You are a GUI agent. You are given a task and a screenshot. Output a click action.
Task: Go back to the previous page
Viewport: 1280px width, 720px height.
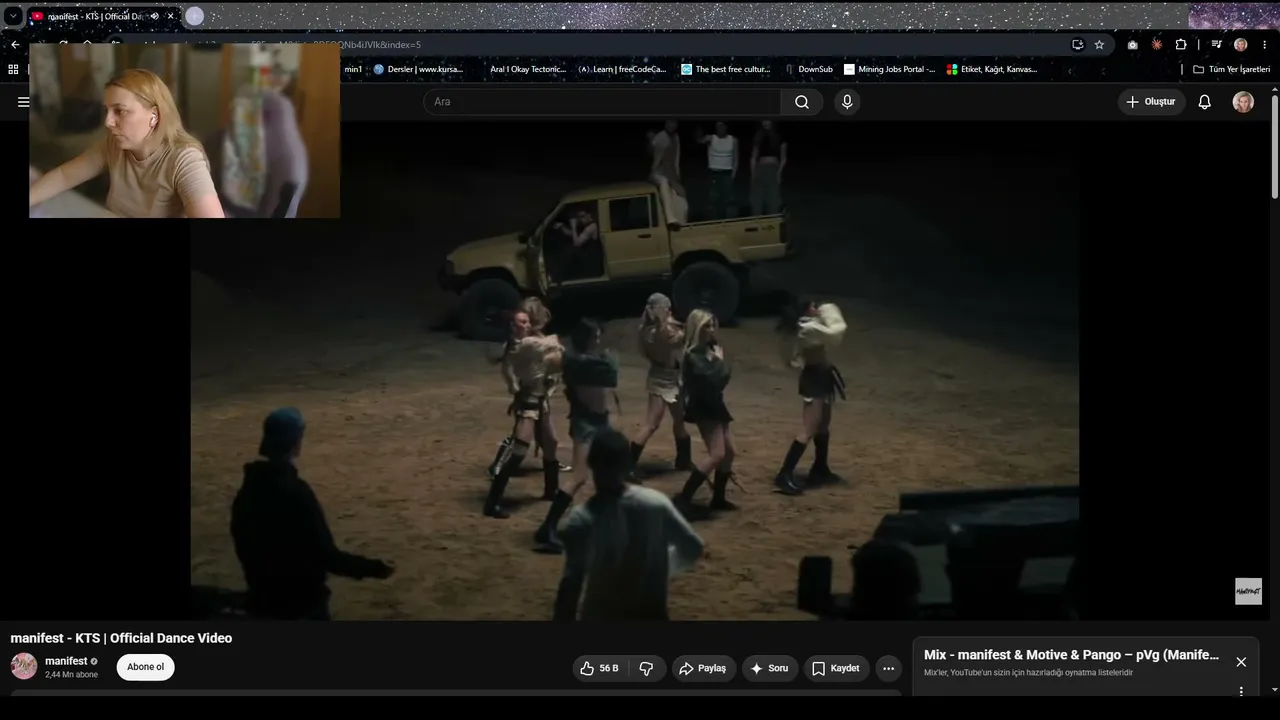15,44
